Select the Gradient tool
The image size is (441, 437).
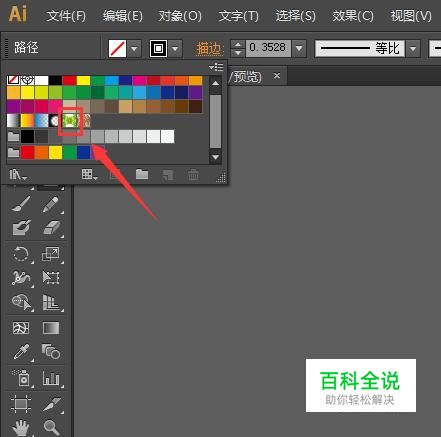coord(51,328)
